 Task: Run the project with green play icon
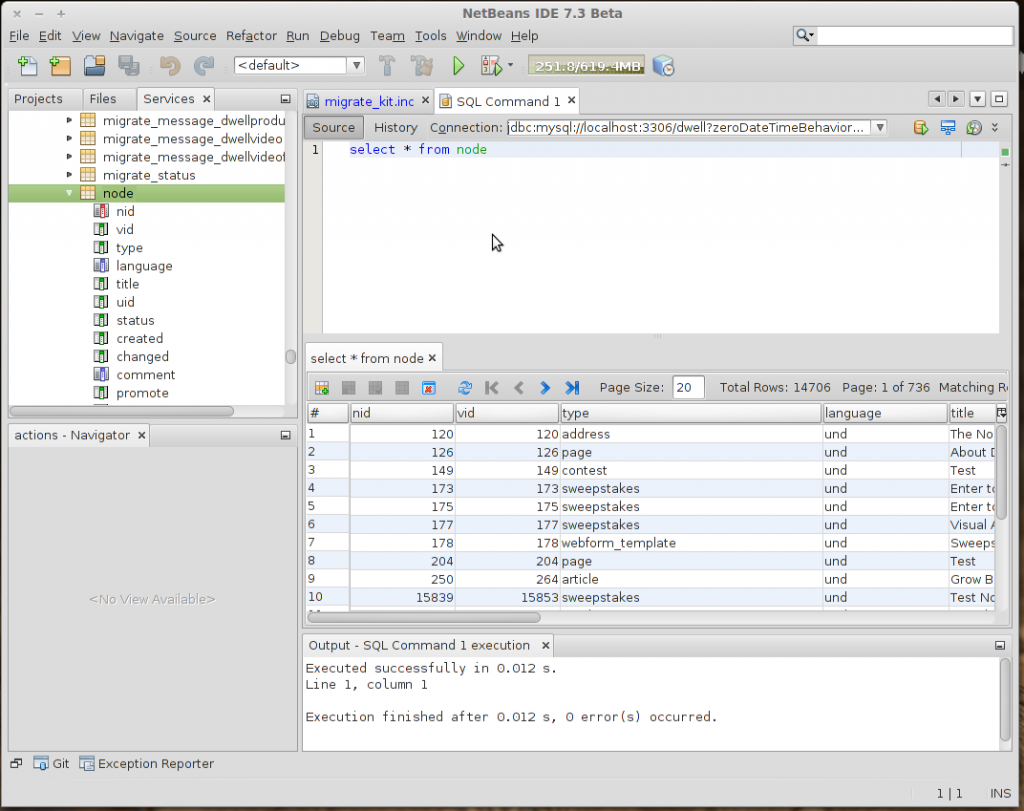pos(458,66)
